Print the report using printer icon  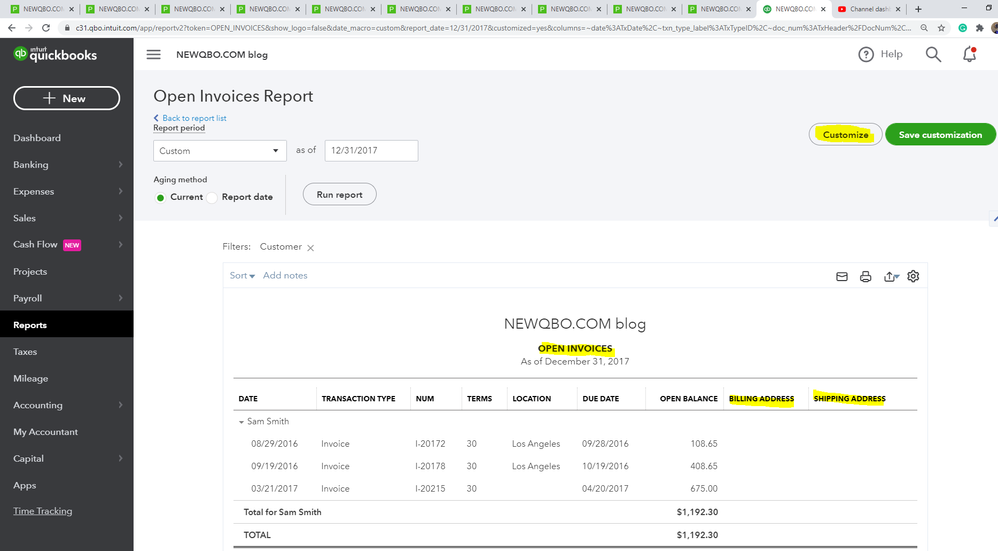pyautogui.click(x=866, y=277)
